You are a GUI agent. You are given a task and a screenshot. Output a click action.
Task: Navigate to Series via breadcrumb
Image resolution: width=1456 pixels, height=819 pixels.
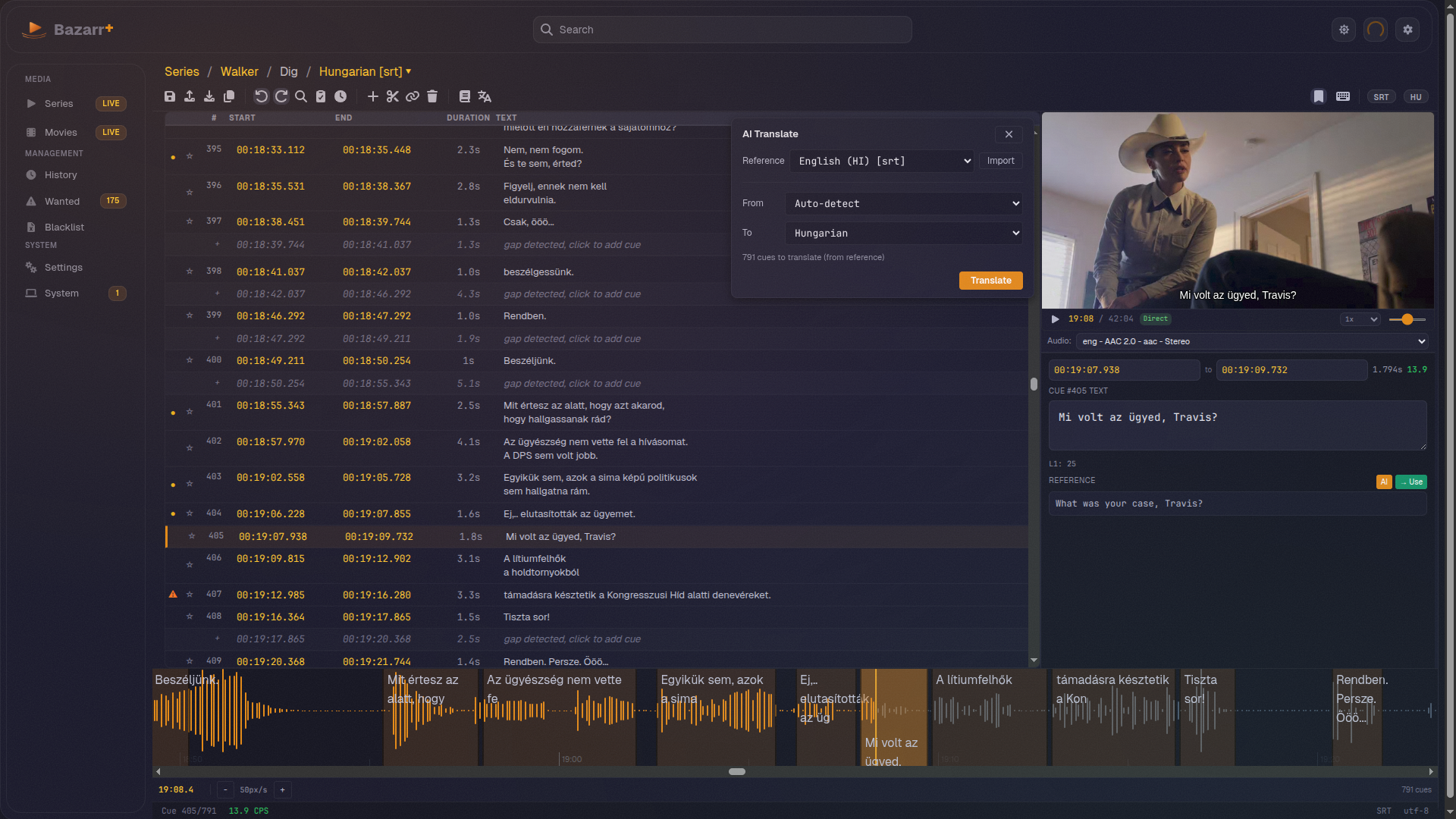(181, 71)
